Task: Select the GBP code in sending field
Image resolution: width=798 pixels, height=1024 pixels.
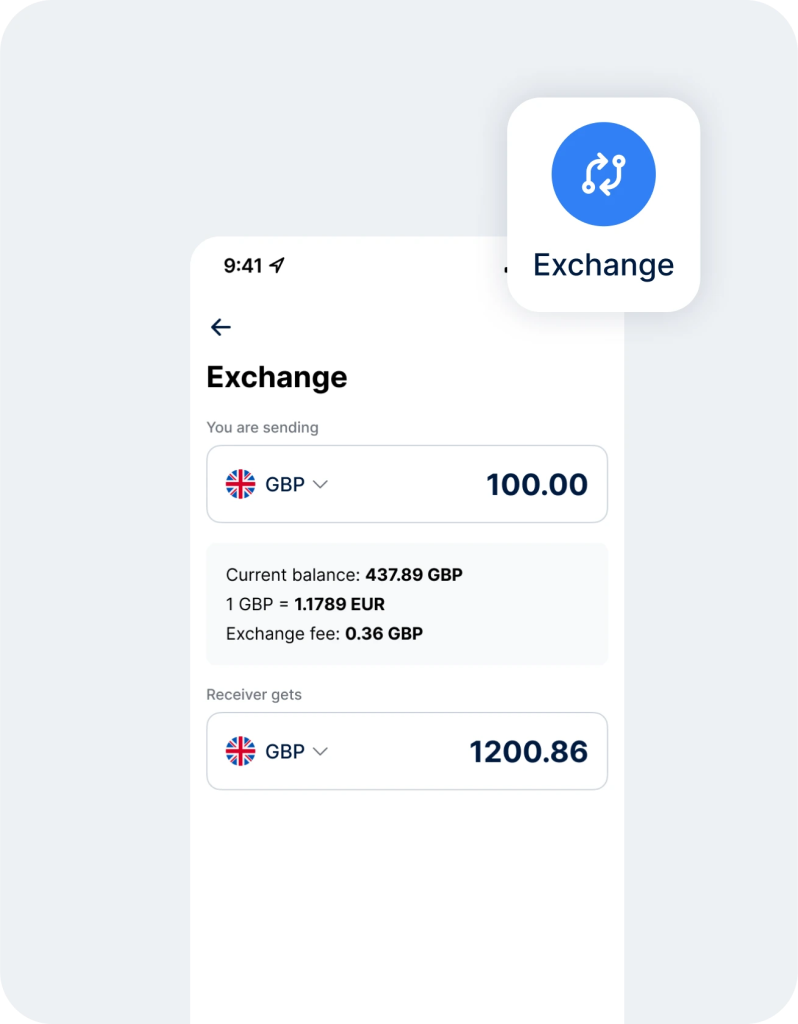Action: (285, 484)
